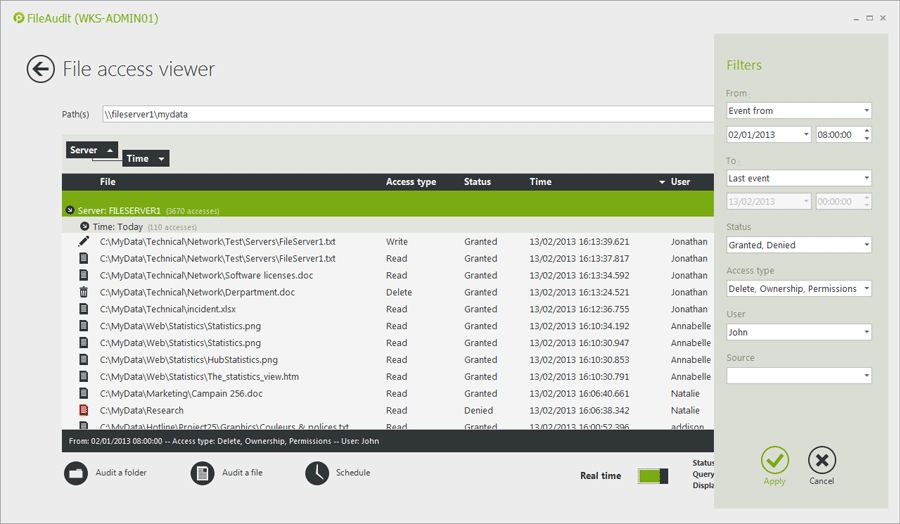900x524 pixels.
Task: Click the Time grouping chip
Action: pos(146,158)
